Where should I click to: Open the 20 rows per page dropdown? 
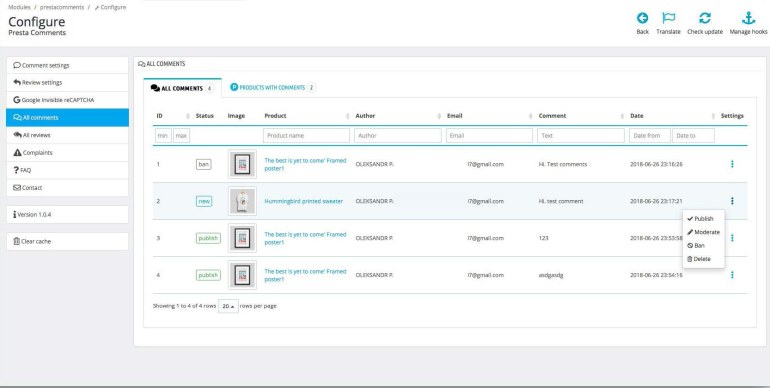(x=228, y=306)
